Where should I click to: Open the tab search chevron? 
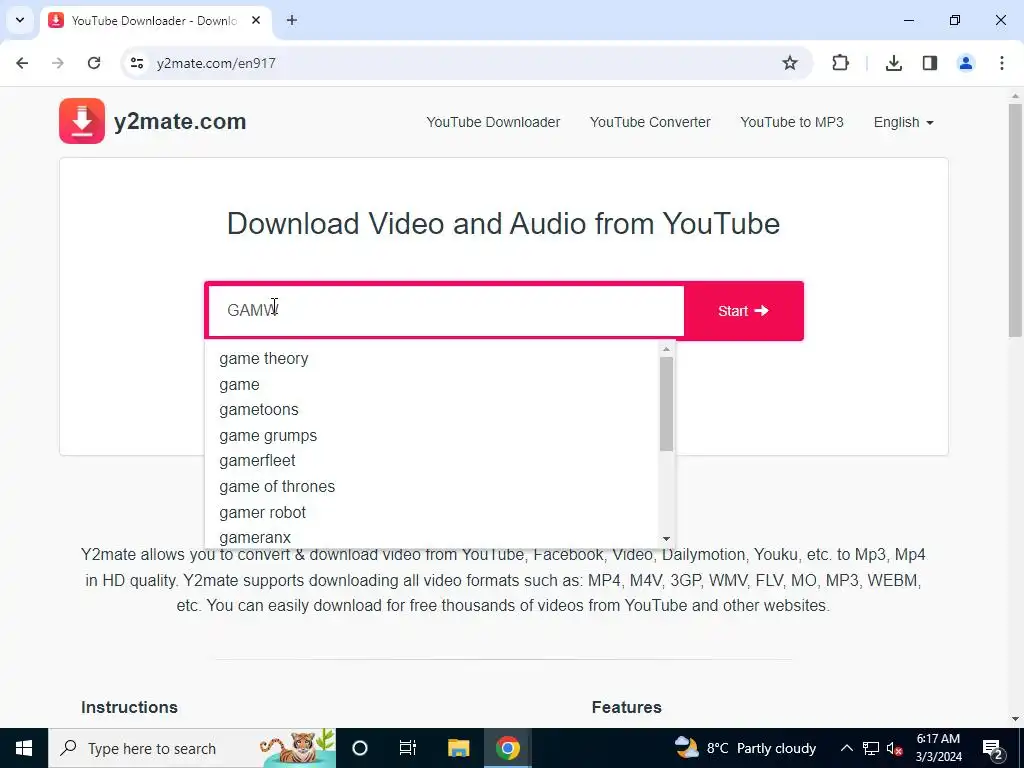(x=20, y=20)
